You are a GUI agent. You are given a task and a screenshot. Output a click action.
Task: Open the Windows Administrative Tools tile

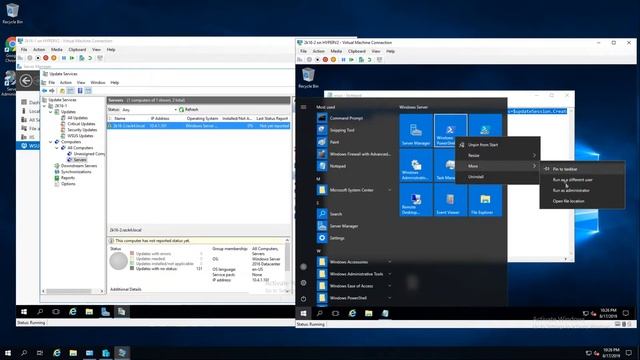416,165
